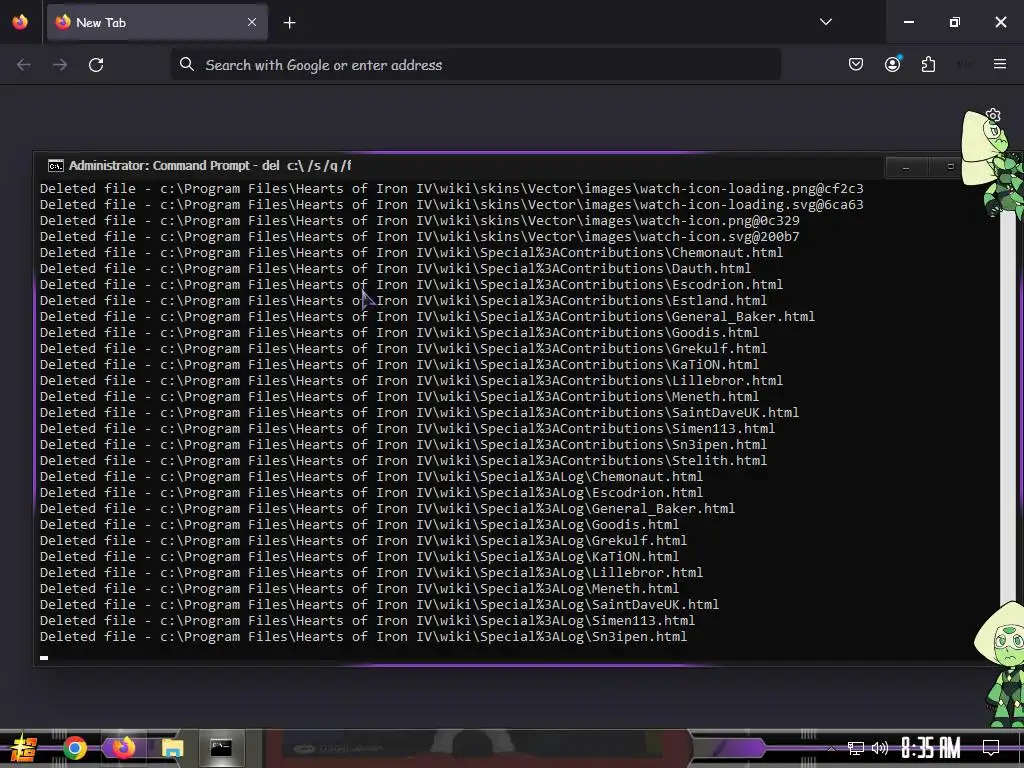This screenshot has height=768, width=1024.
Task: Click line ending Contributions\KaTiON.html
Action: (x=399, y=364)
